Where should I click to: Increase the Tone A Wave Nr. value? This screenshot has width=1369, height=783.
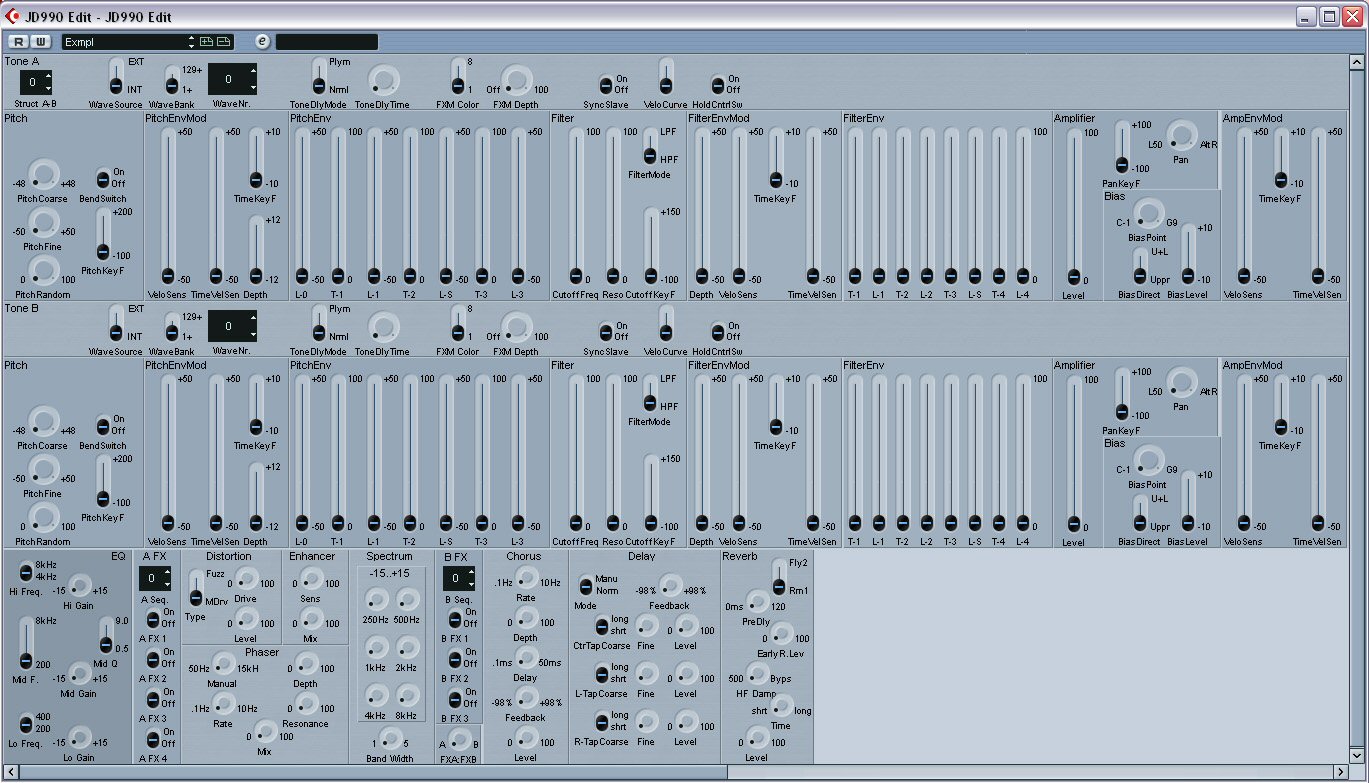click(253, 71)
